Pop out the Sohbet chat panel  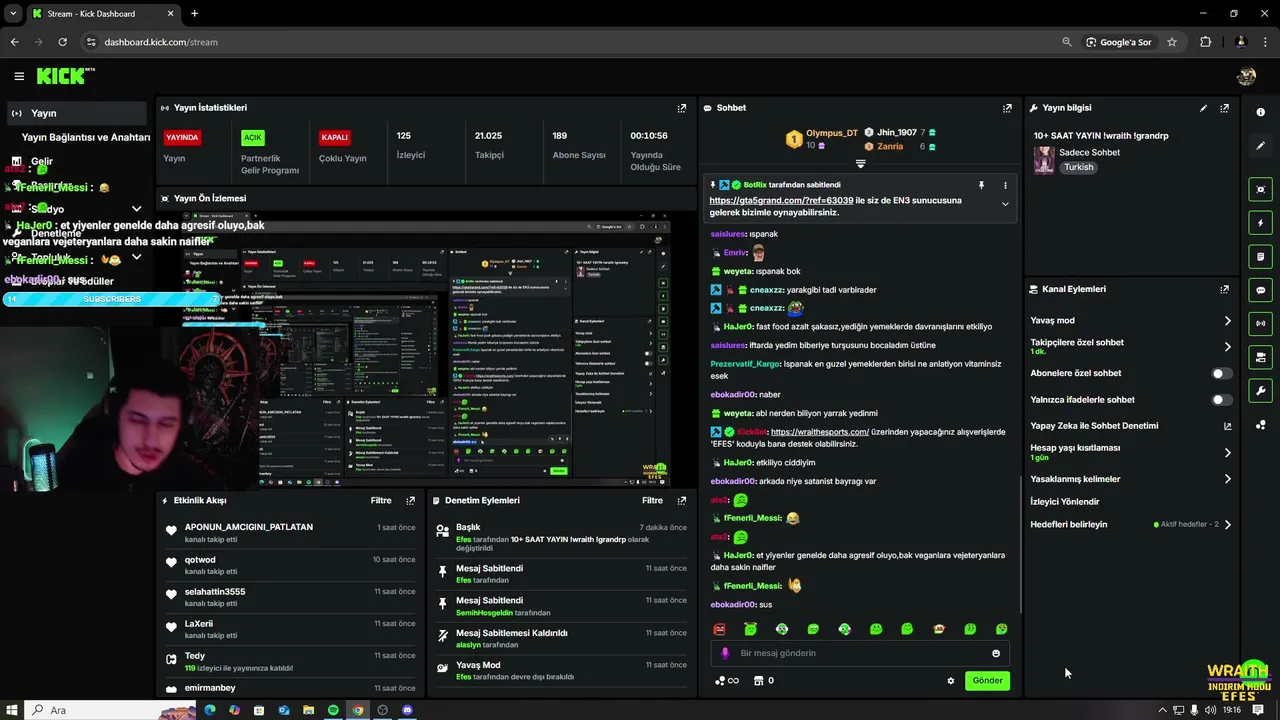click(1007, 108)
